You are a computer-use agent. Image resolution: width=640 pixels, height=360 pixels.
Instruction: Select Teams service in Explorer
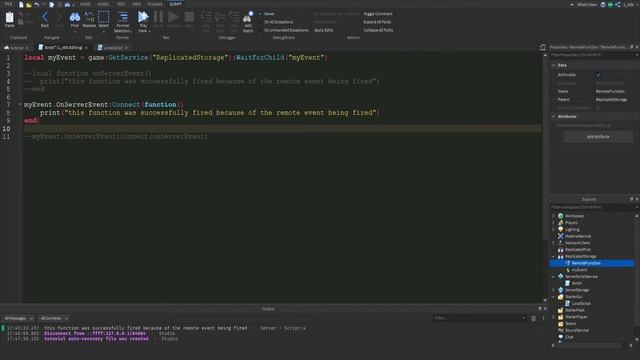[x=571, y=324]
